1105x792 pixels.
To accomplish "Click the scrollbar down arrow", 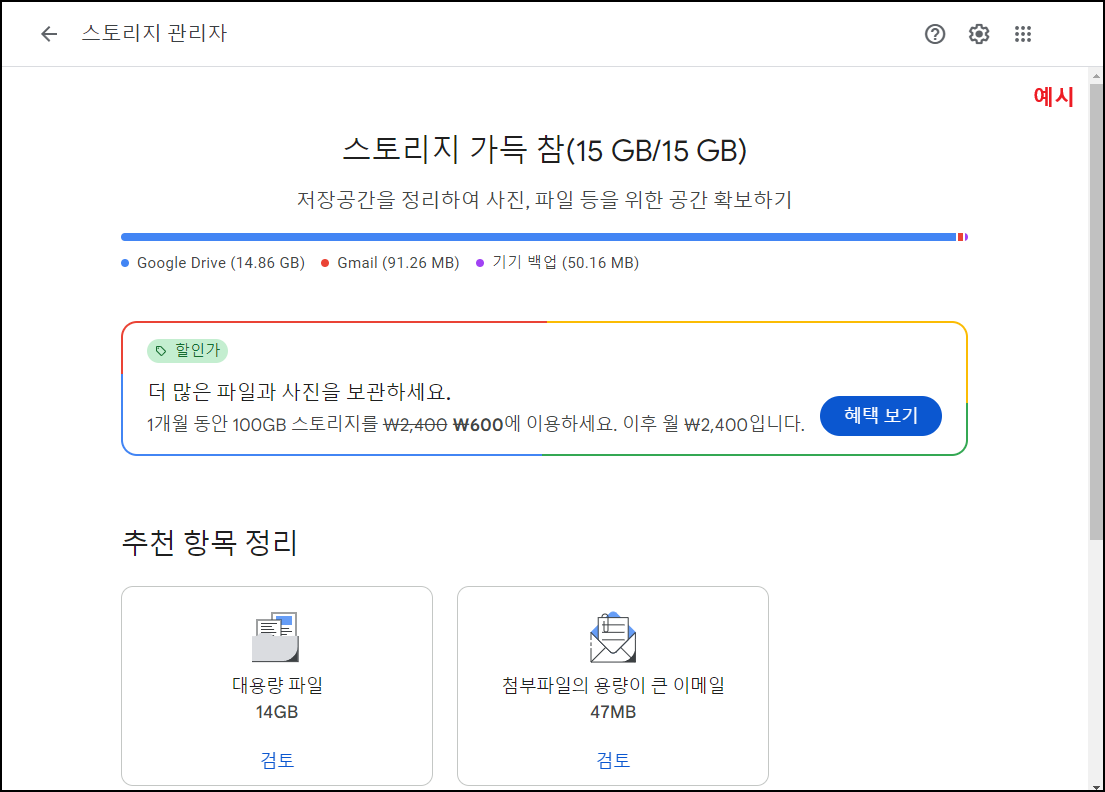I will pyautogui.click(x=1096, y=786).
